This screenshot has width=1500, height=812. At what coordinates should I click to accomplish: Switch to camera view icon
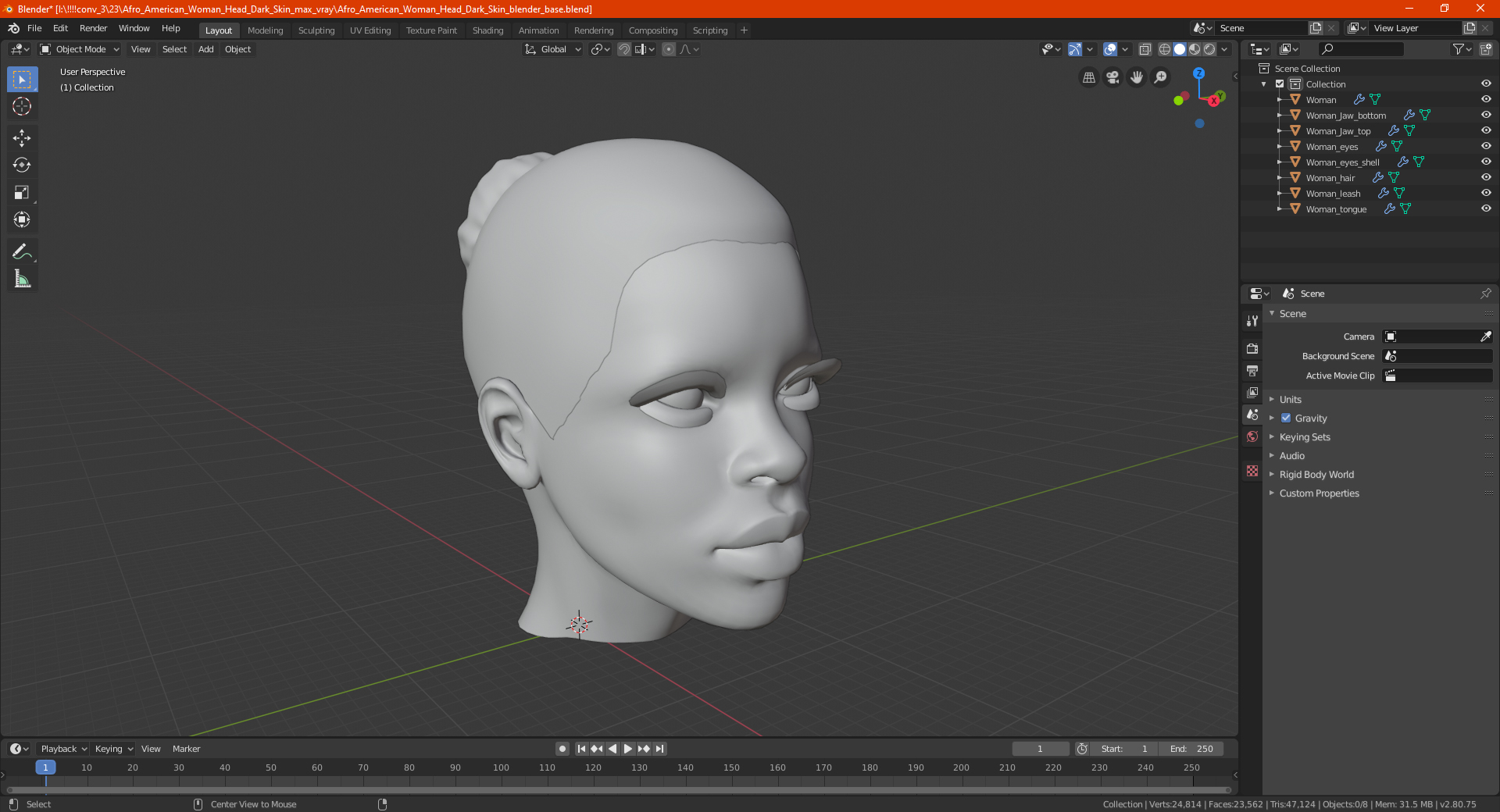click(1112, 77)
